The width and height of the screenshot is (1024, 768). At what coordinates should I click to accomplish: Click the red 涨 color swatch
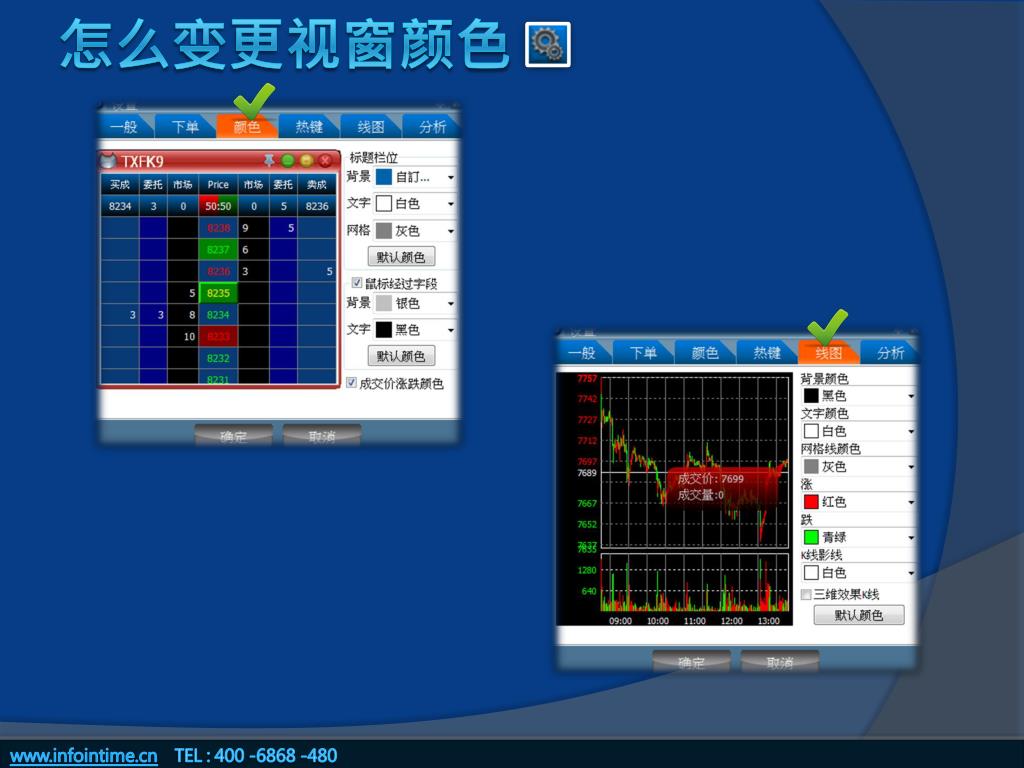tap(811, 502)
